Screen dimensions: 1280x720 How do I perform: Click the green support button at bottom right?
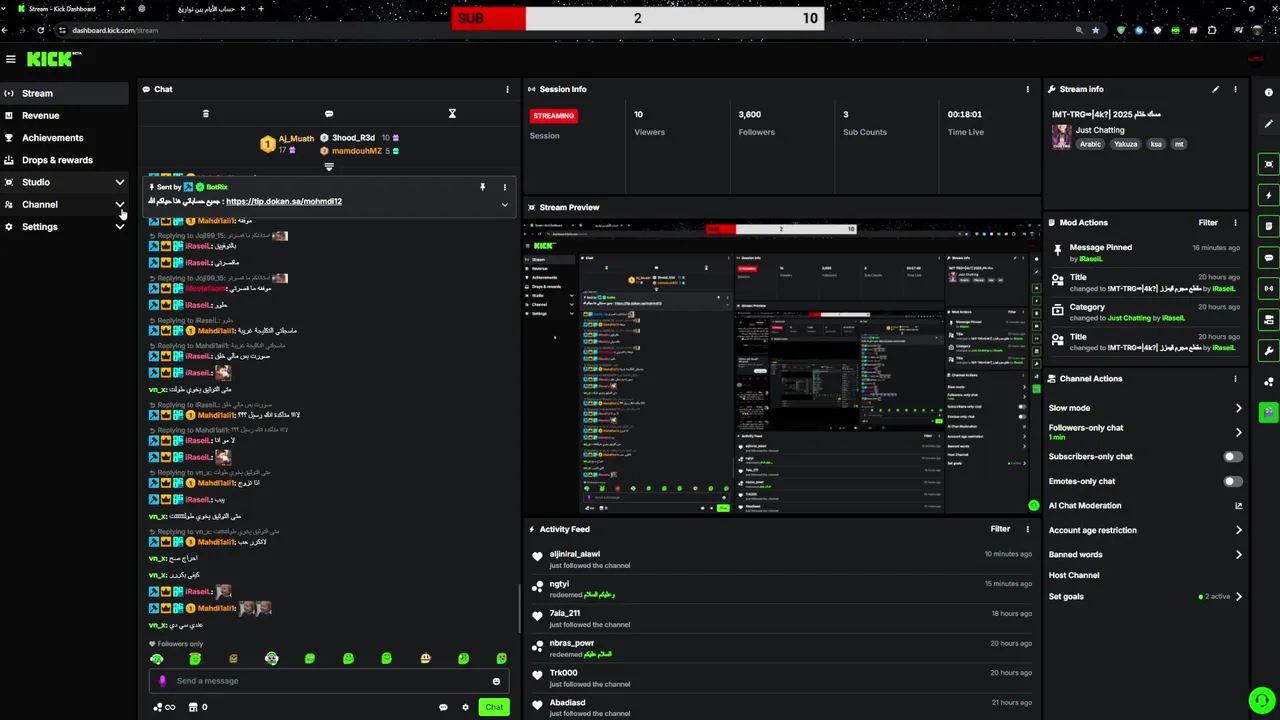coord(1262,699)
